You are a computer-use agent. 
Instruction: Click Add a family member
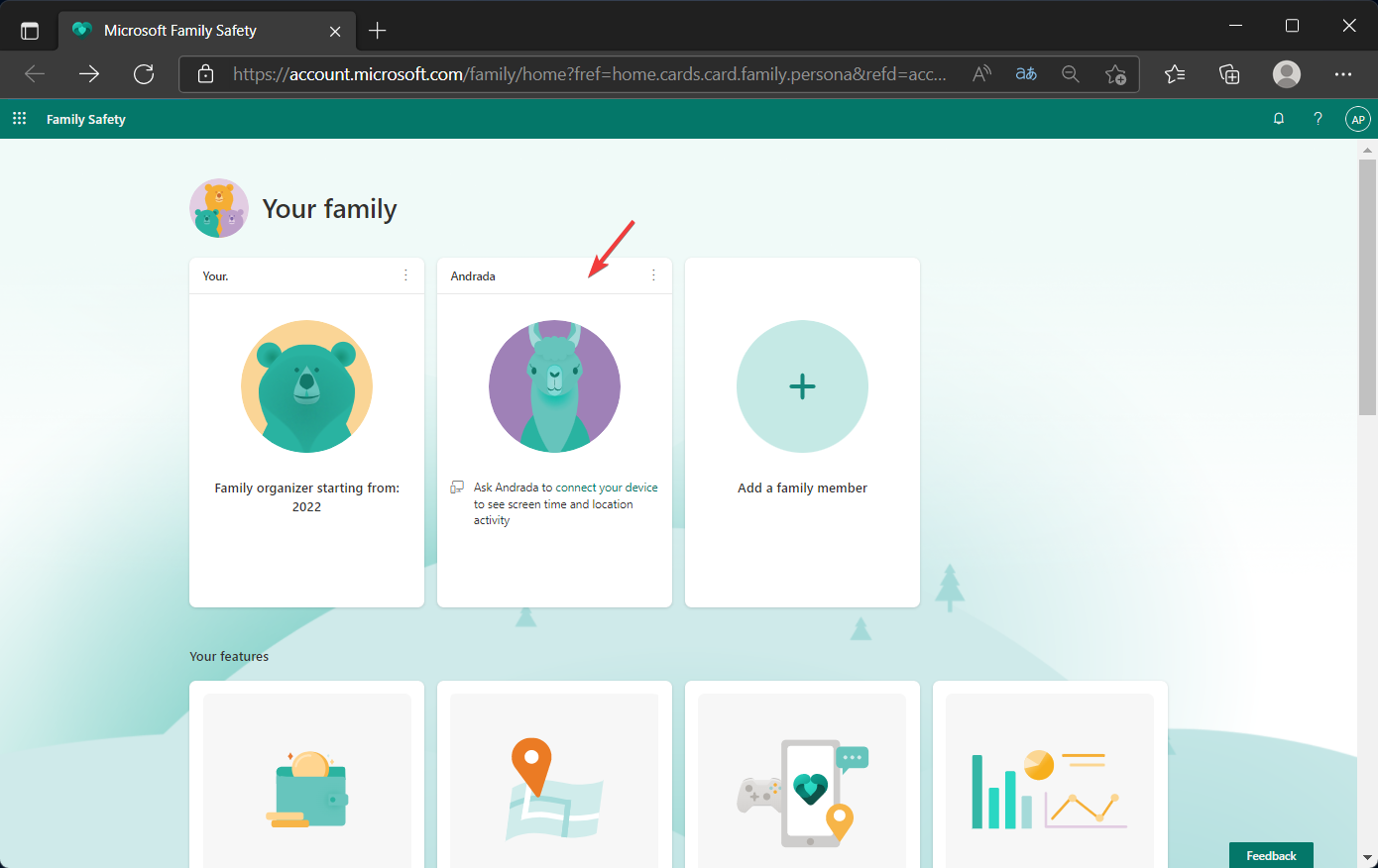[802, 386]
